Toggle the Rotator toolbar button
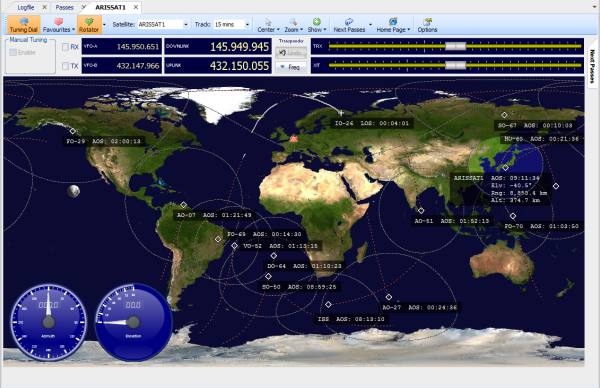 click(x=89, y=25)
